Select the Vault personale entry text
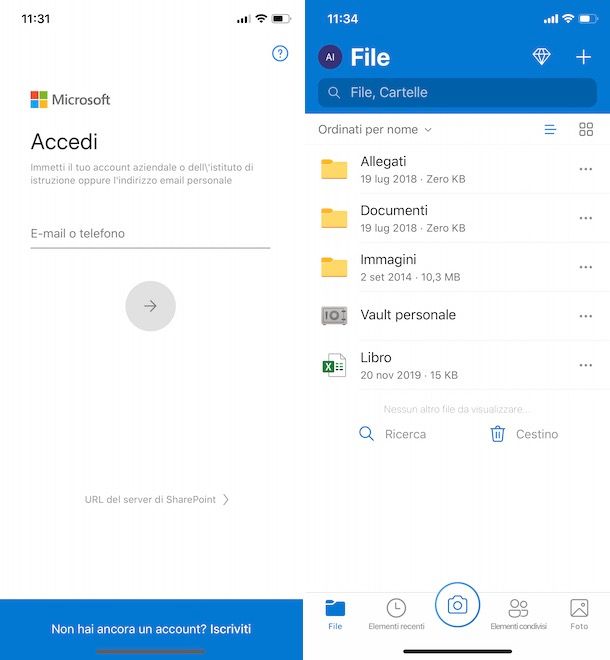610x660 pixels. point(408,315)
